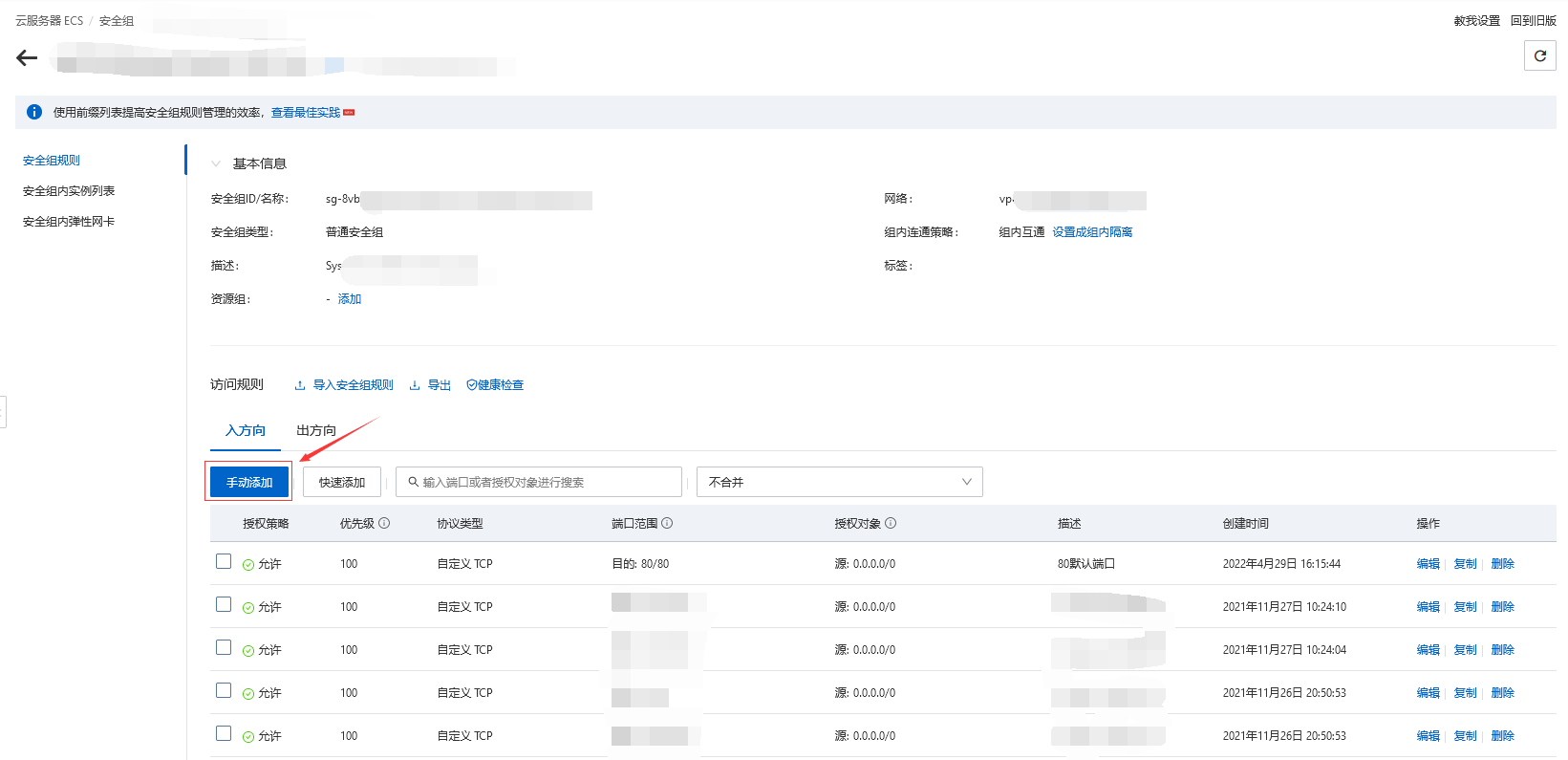The image size is (1568, 760).
Task: Open the 查看最佳实践 link
Action: [x=306, y=113]
